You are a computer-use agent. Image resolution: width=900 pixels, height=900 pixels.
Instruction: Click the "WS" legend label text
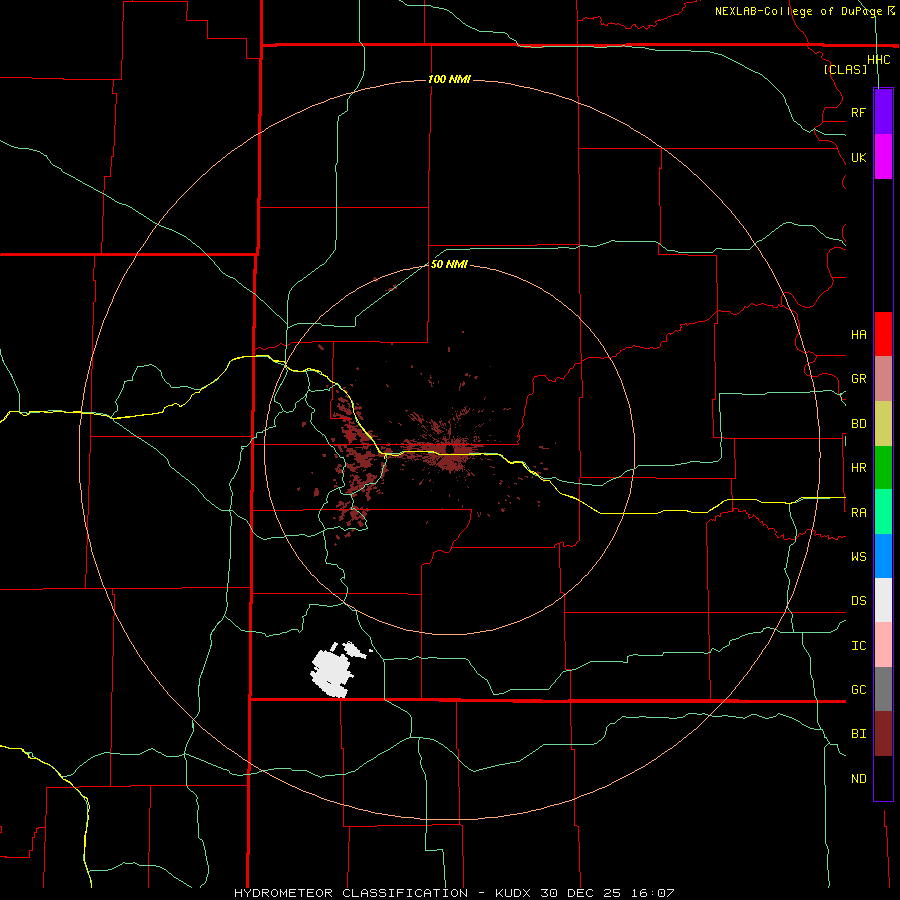pos(858,557)
